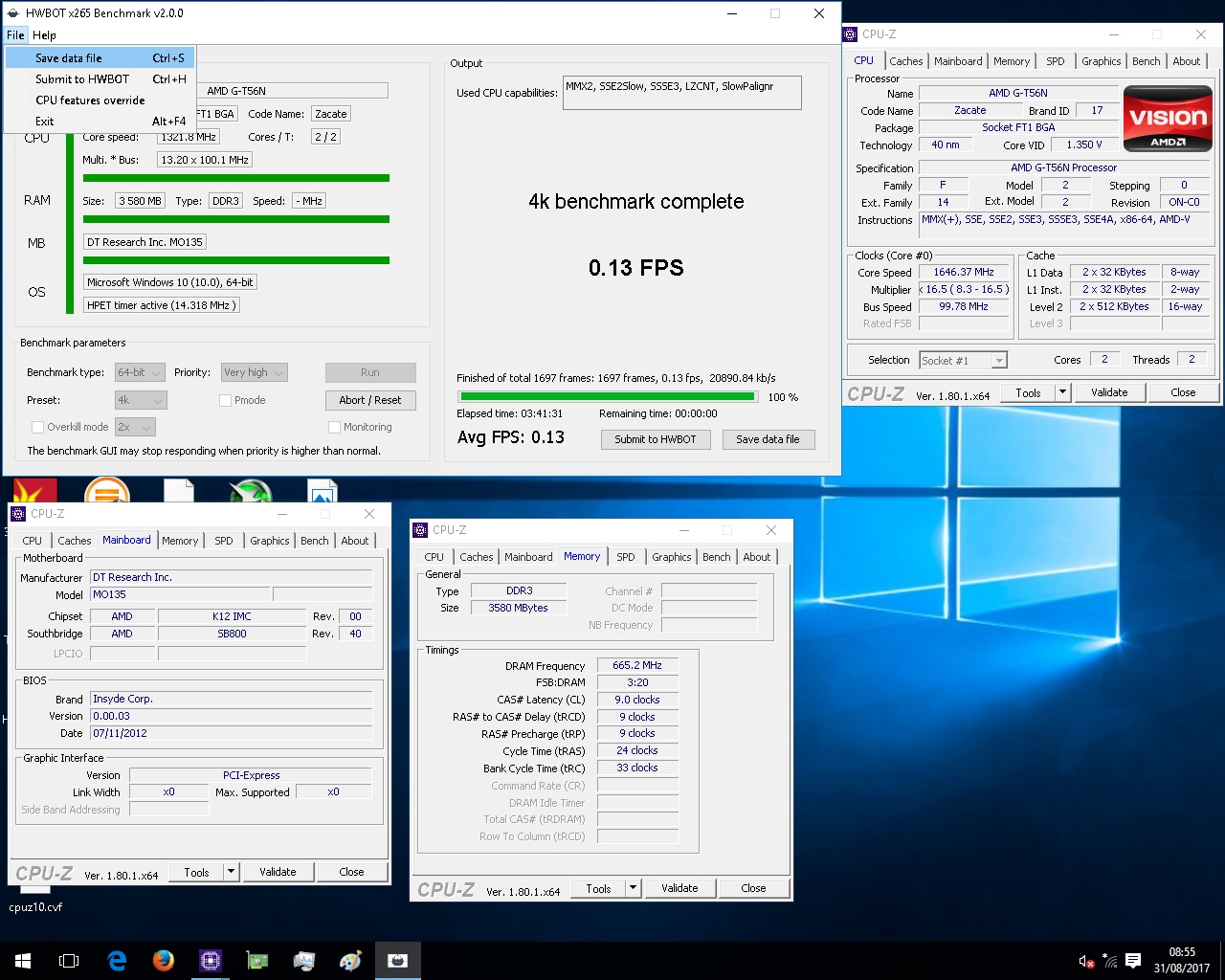Open the Paint palette taskbar icon

(351, 961)
